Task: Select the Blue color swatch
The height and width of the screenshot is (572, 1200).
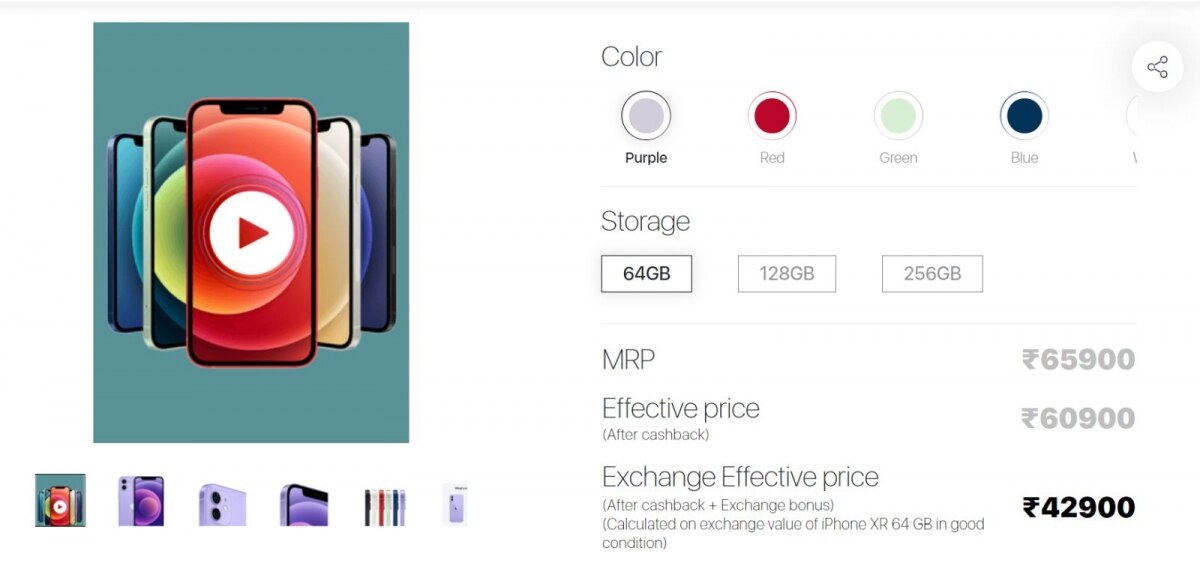Action: click(1024, 116)
